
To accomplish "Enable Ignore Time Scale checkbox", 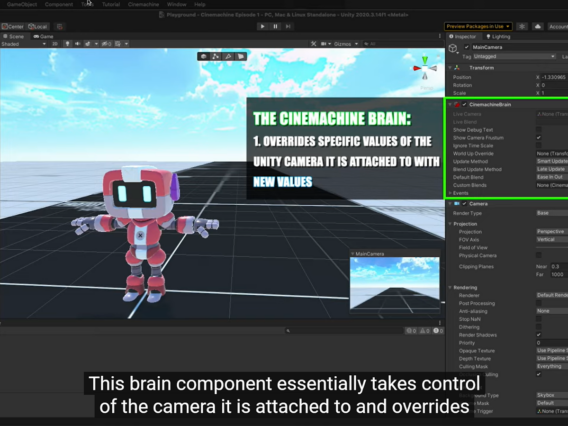I will (539, 146).
